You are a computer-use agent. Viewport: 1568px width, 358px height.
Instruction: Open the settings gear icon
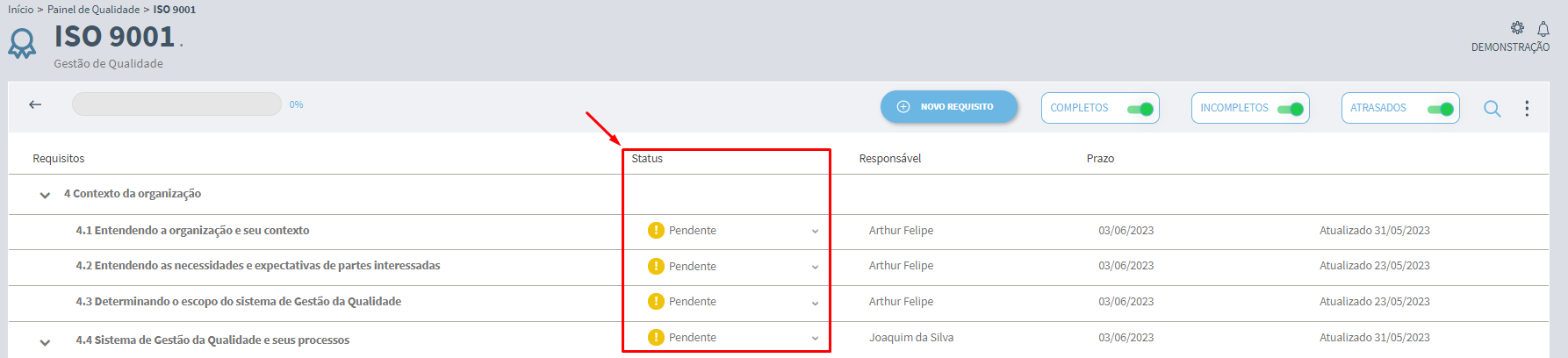pyautogui.click(x=1517, y=28)
